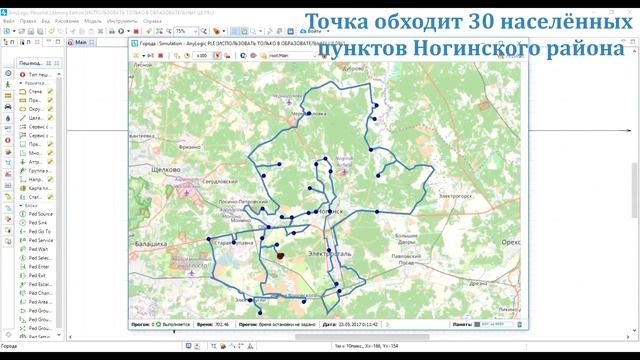Open the Рисование menu
The width and height of the screenshot is (640, 360).
(x=67, y=21)
